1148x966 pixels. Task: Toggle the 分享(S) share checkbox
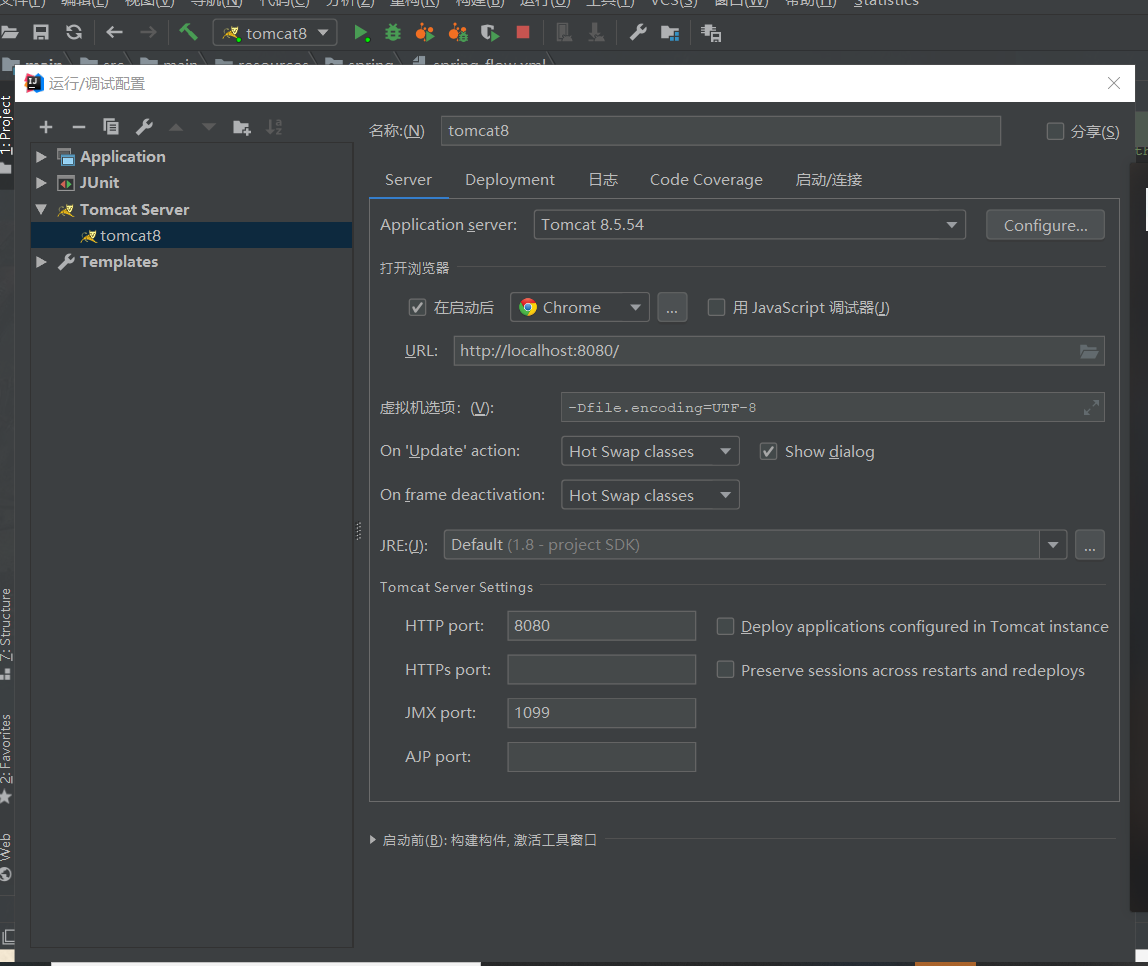click(x=1055, y=131)
